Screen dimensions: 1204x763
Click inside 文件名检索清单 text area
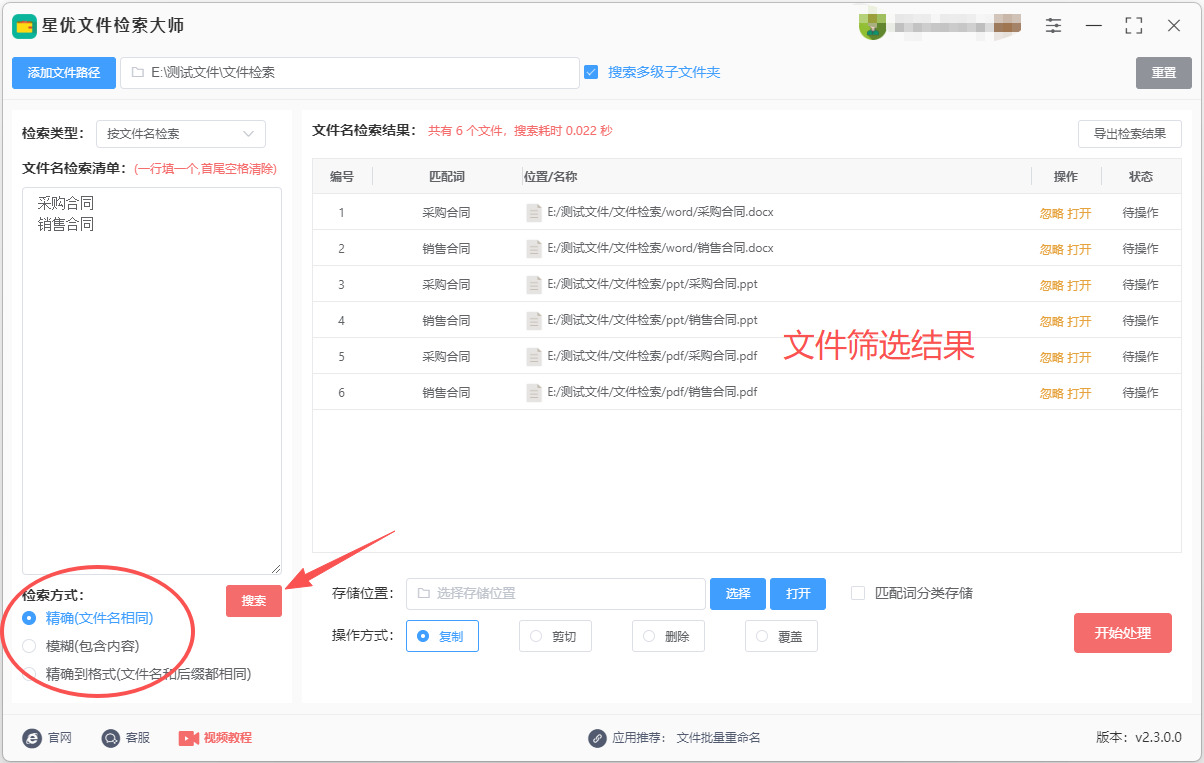152,381
